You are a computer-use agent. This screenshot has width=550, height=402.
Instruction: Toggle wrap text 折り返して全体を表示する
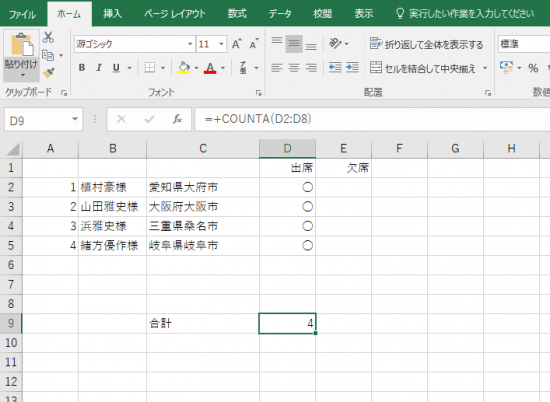tap(427, 44)
